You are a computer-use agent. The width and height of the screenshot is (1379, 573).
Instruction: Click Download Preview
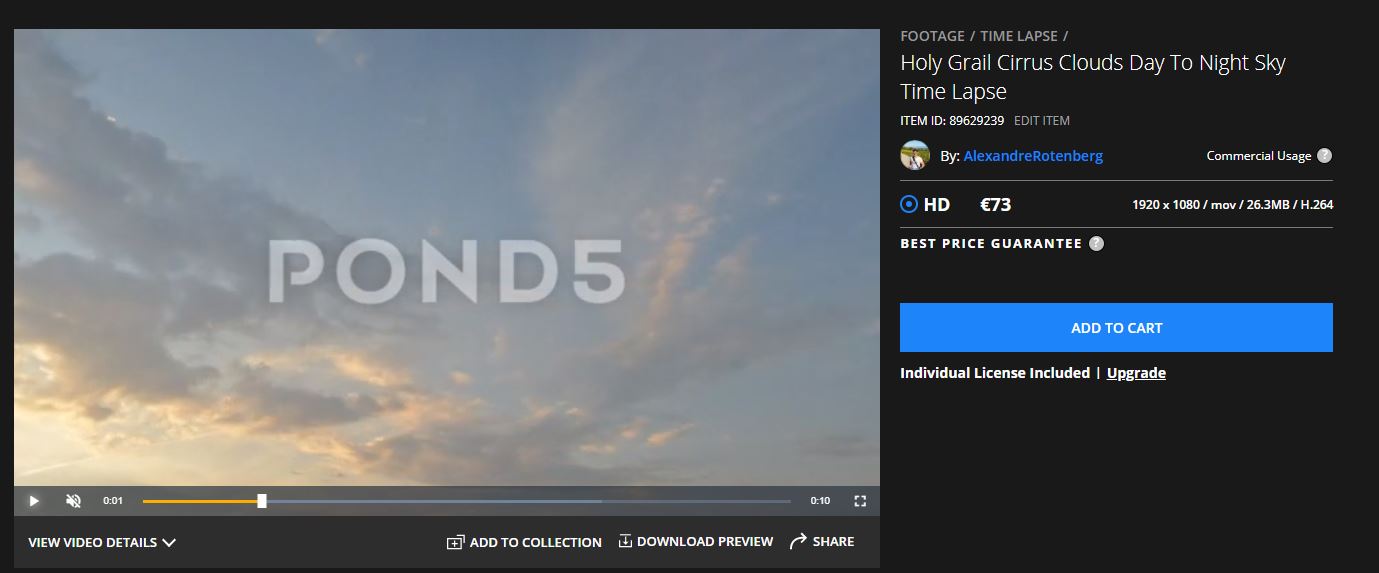(696, 541)
